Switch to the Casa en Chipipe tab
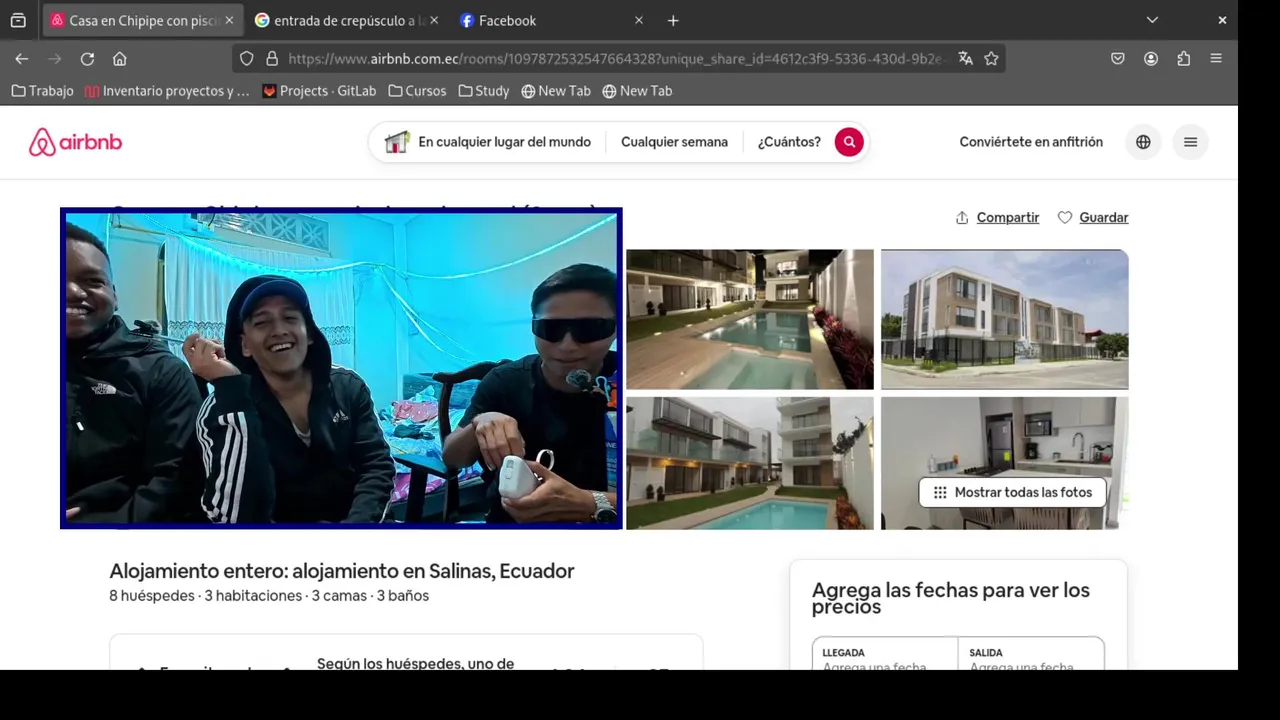Viewport: 1280px width, 720px height. (x=142, y=20)
